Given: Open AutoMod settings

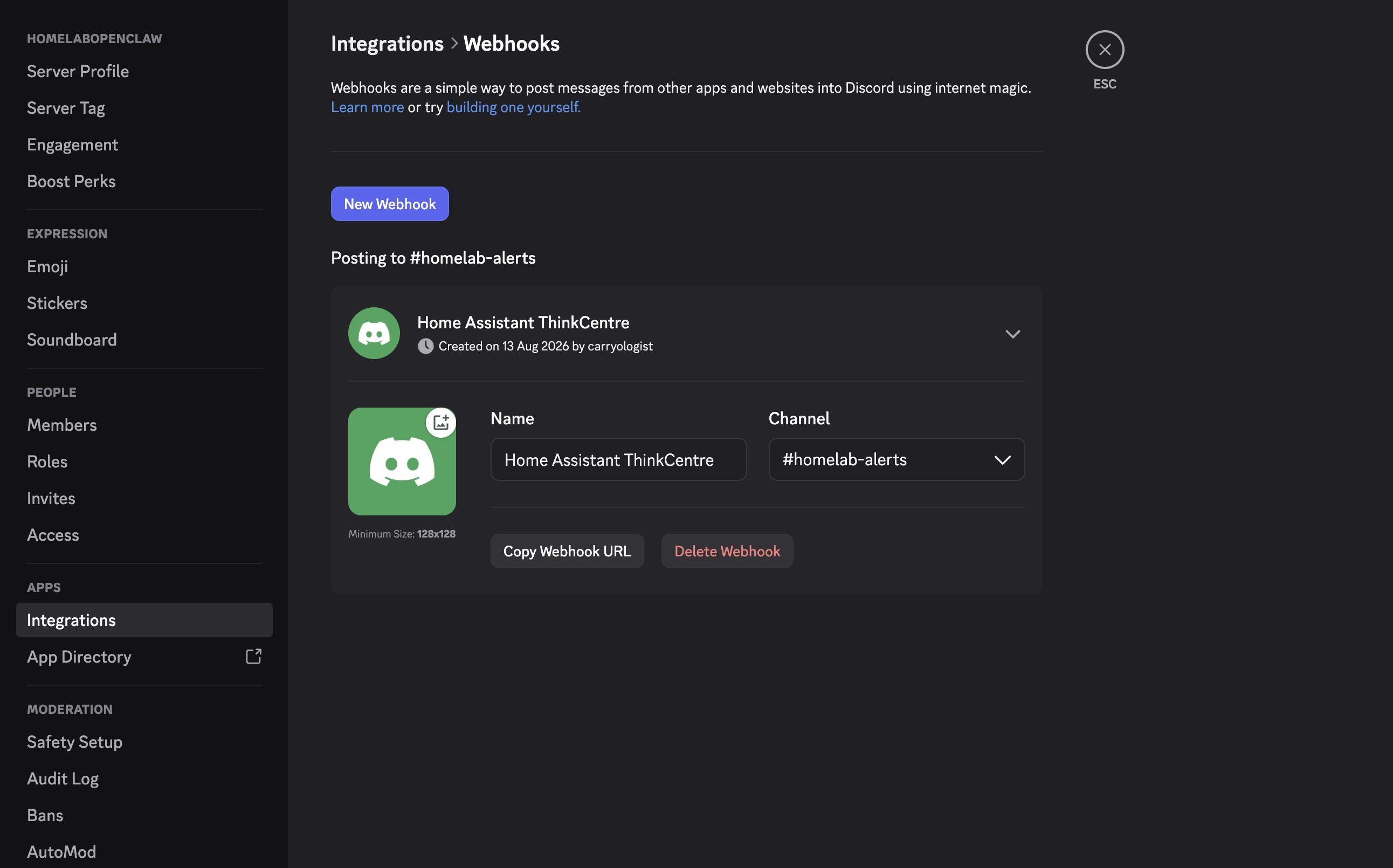Looking at the screenshot, I should tap(144, 852).
